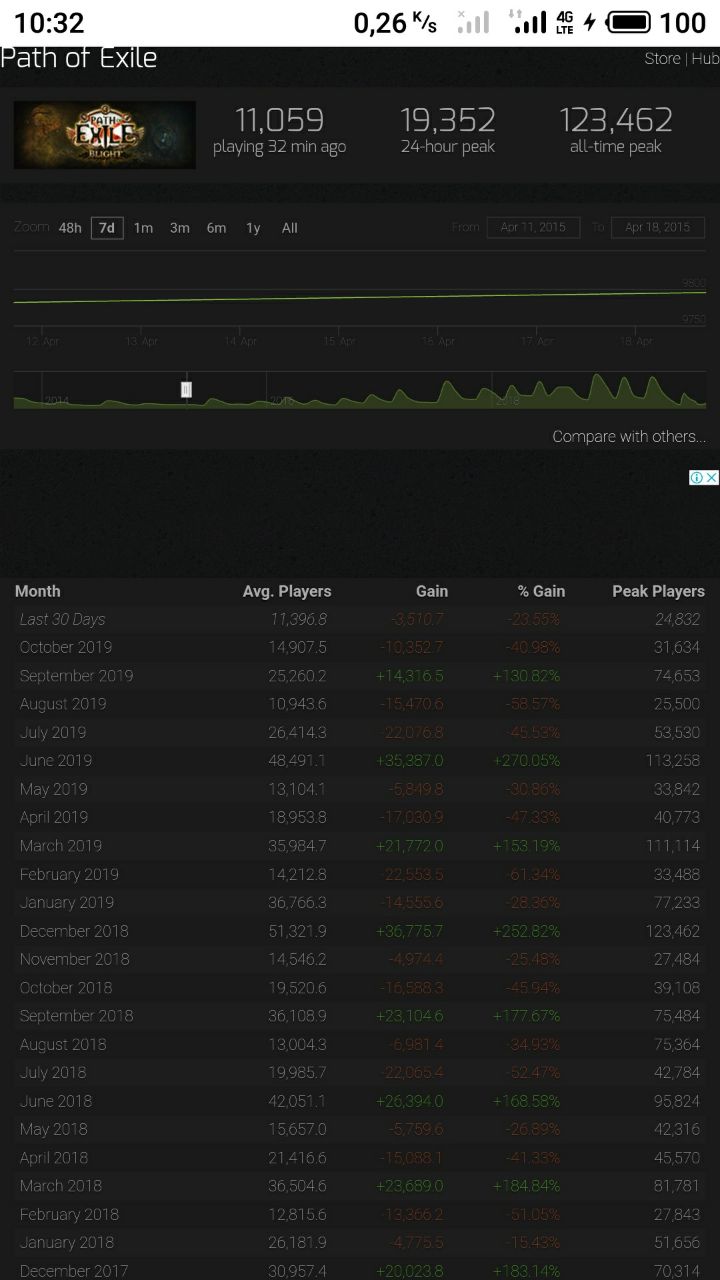Click the Peak Players column header
Image resolution: width=720 pixels, height=1280 pixels.
[658, 591]
